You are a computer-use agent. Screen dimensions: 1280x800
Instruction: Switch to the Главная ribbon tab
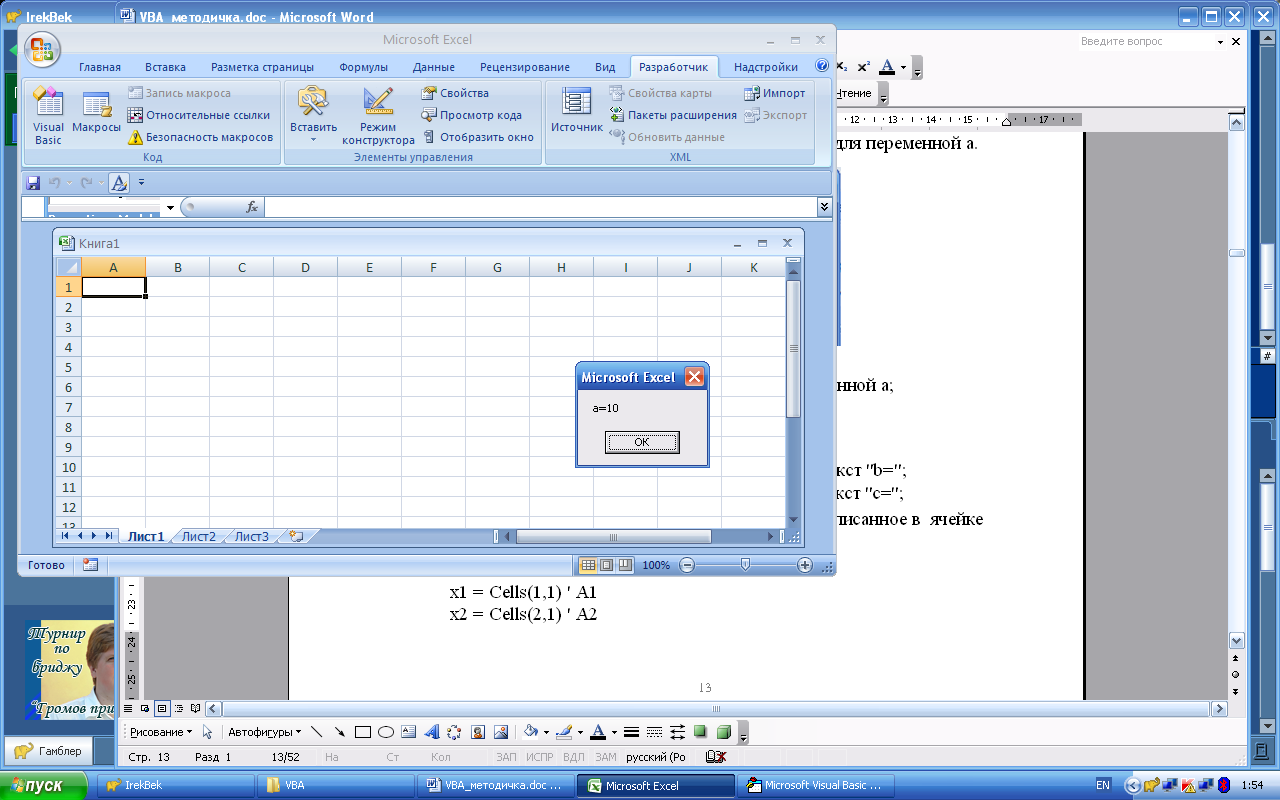[100, 67]
